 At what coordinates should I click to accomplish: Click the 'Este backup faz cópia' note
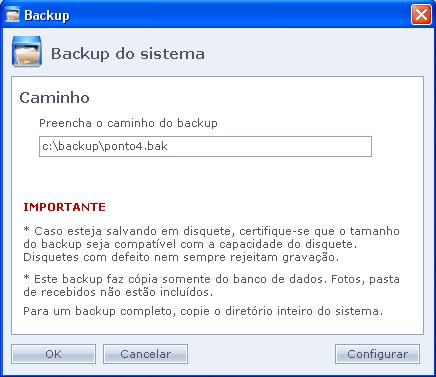pos(211,285)
